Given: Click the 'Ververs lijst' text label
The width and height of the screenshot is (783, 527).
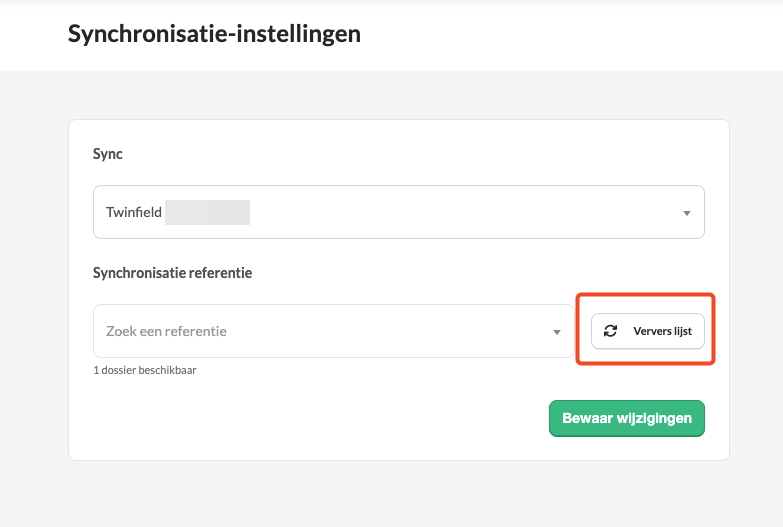Looking at the screenshot, I should (x=663, y=331).
